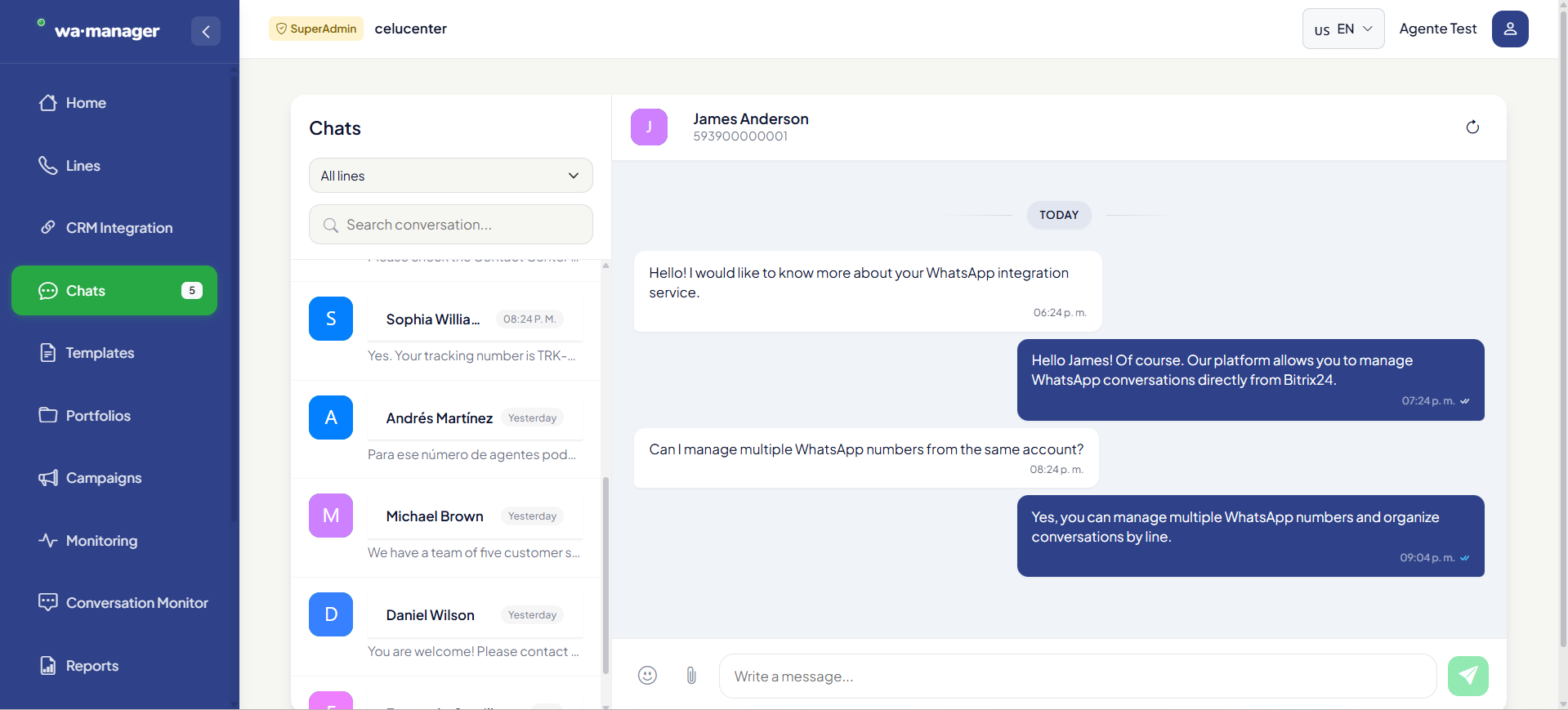Click Sophia's preview "Yes. Your tracking number"
This screenshot has width=1568, height=710.
[471, 356]
